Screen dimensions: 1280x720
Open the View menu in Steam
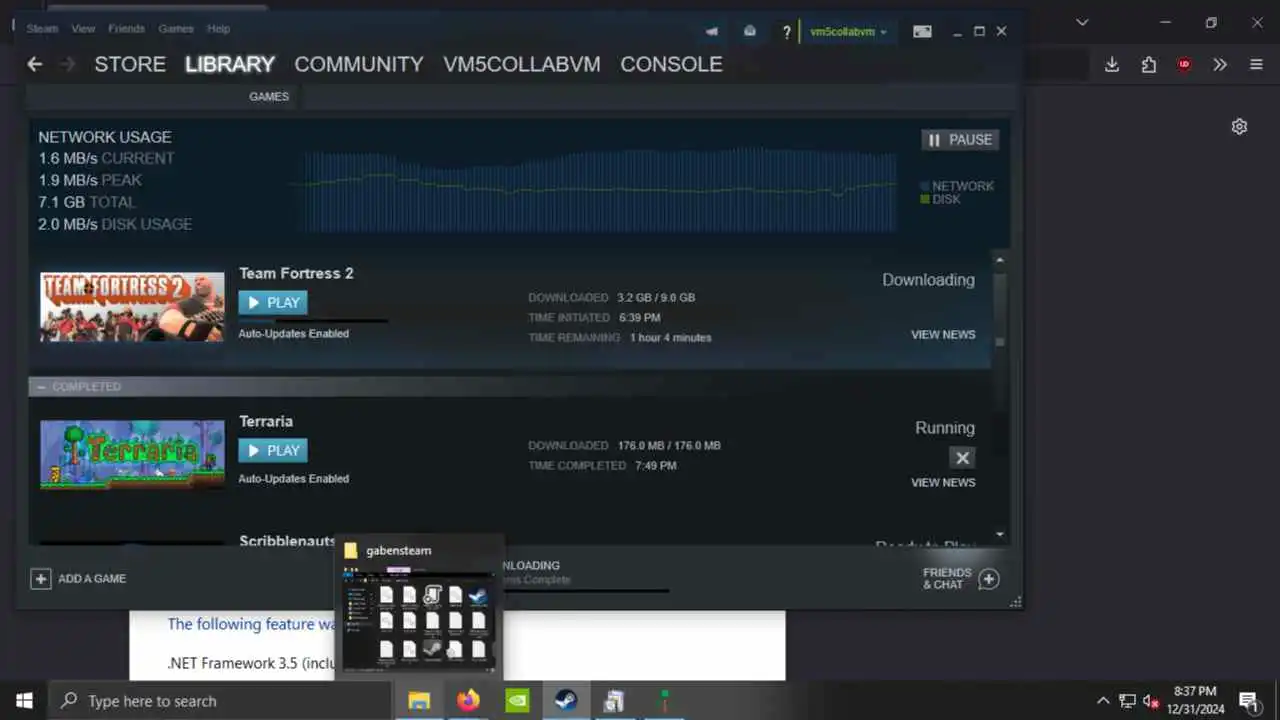point(83,29)
